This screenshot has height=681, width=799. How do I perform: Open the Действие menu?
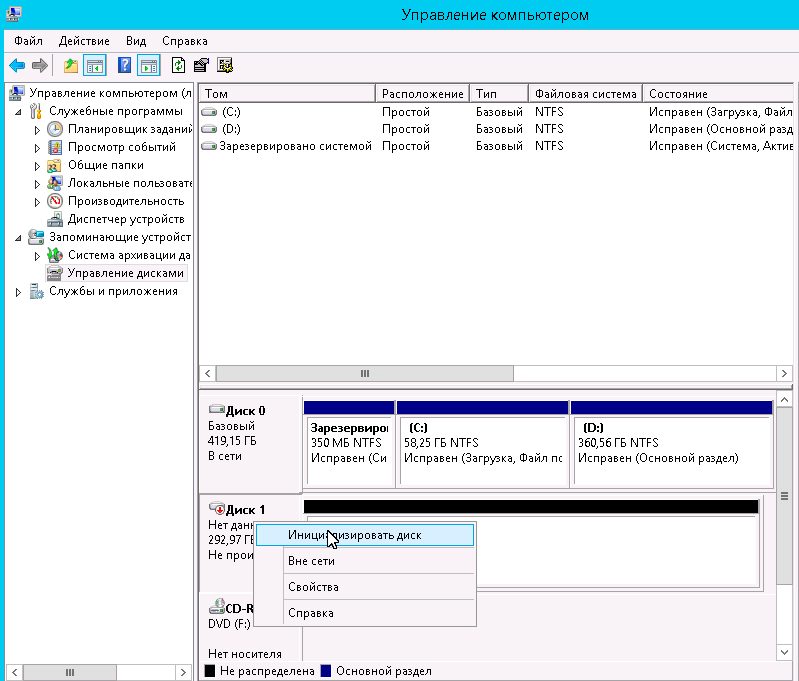tap(84, 41)
